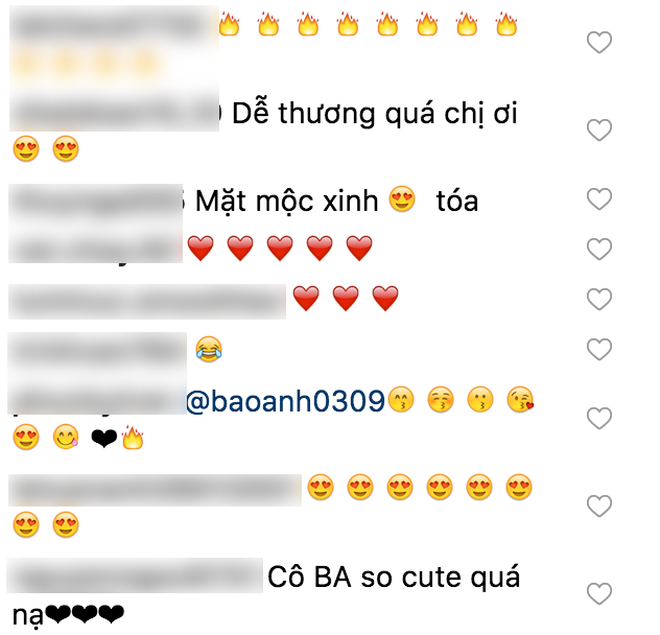
Task: Like the "Dễ thương quá chị ơi" comment
Action: [x=599, y=130]
